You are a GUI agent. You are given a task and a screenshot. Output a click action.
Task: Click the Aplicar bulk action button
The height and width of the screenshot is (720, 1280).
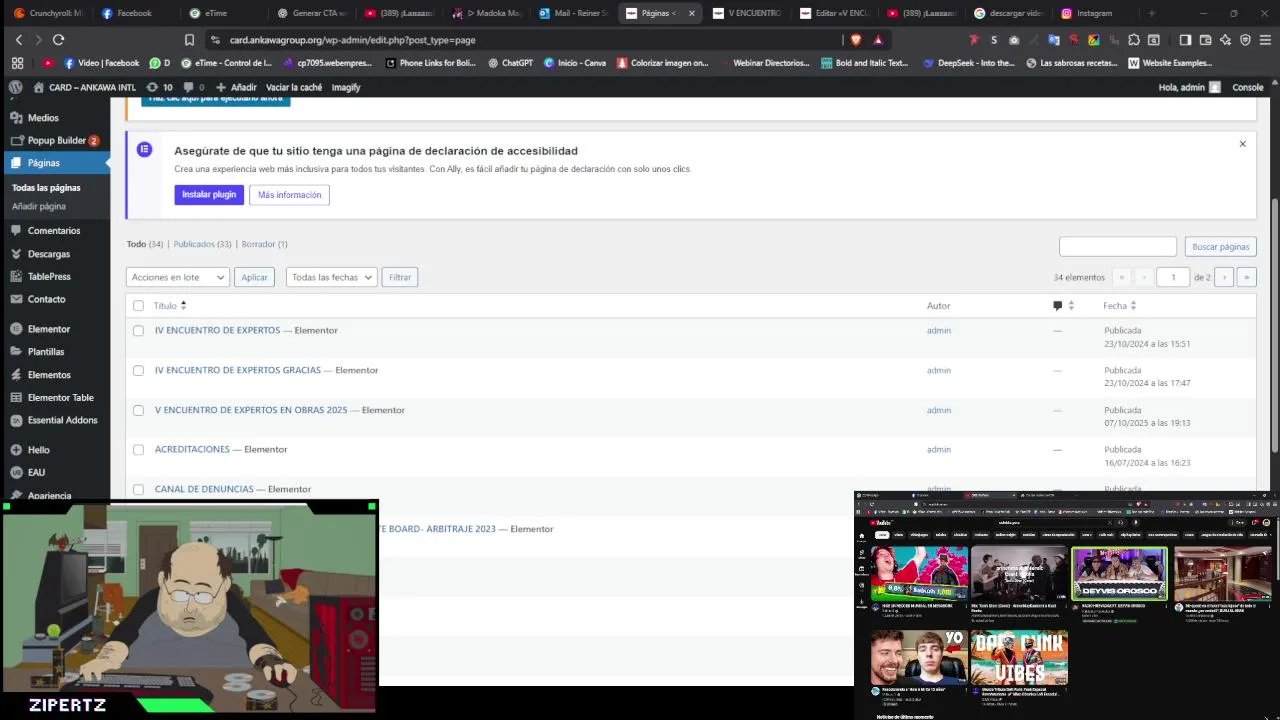click(x=254, y=277)
